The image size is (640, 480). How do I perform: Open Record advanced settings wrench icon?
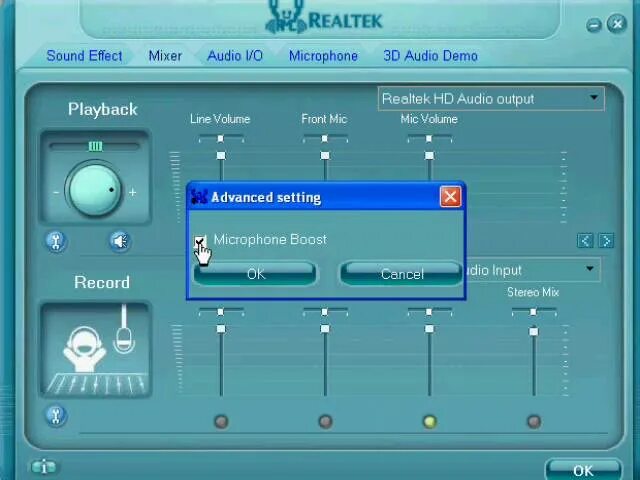point(56,416)
